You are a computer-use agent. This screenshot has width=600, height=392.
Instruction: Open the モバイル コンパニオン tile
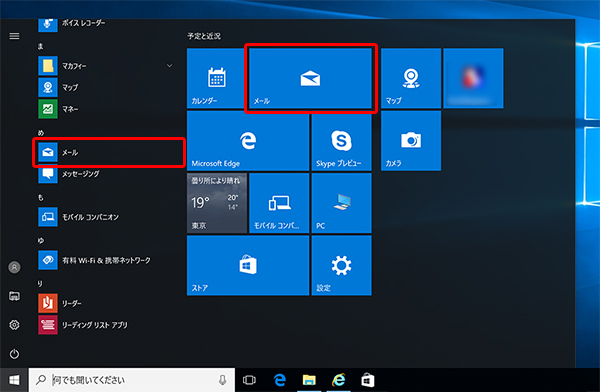(x=279, y=203)
